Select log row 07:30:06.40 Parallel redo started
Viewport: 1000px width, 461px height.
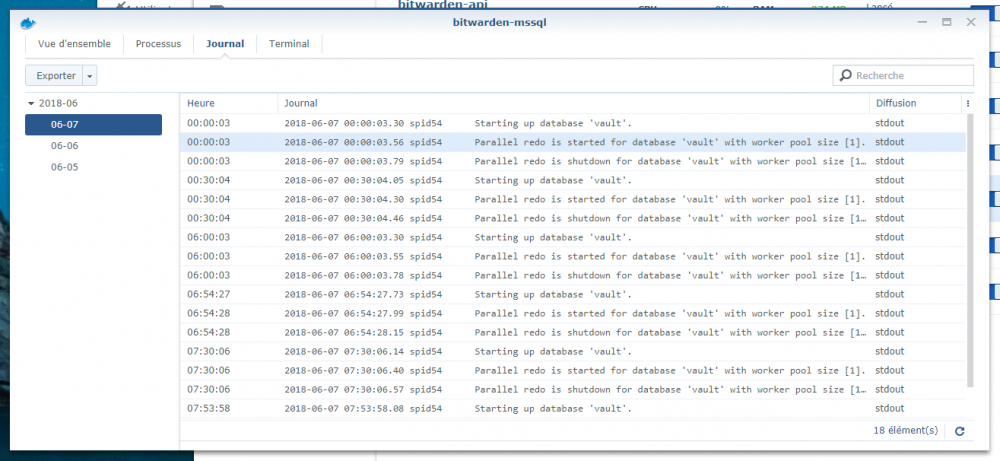(573, 371)
